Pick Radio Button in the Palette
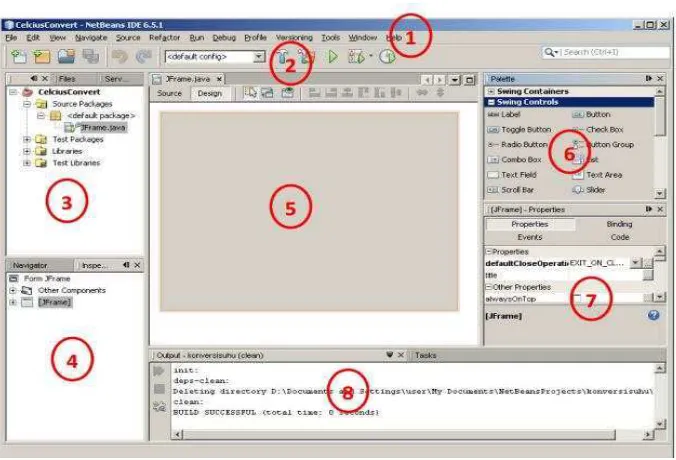 517,144
